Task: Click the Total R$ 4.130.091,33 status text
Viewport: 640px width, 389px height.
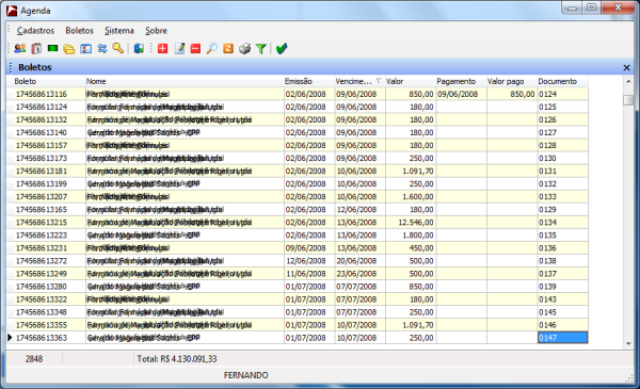Action: tap(177, 359)
